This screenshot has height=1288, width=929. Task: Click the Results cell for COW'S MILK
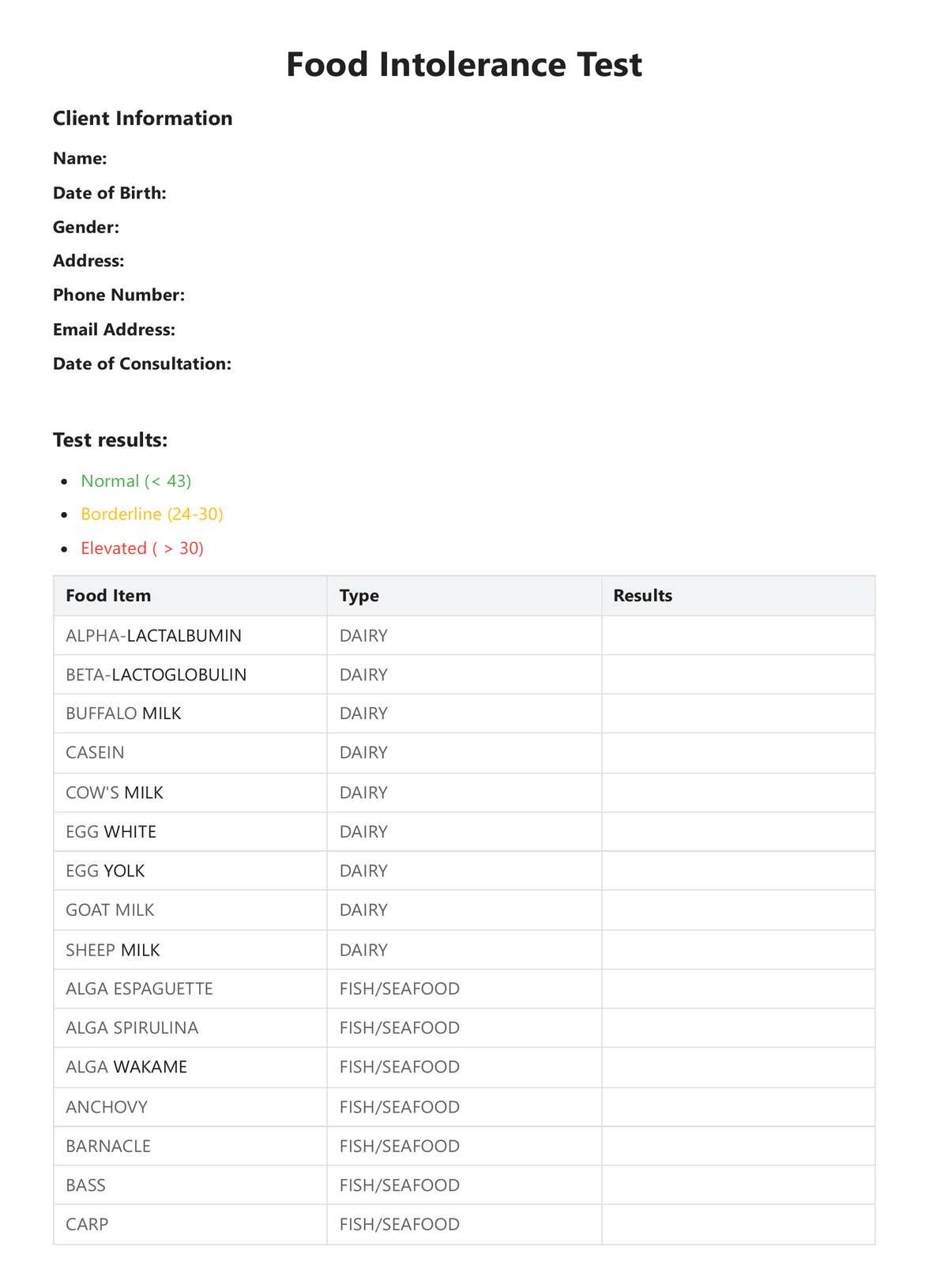click(x=738, y=793)
